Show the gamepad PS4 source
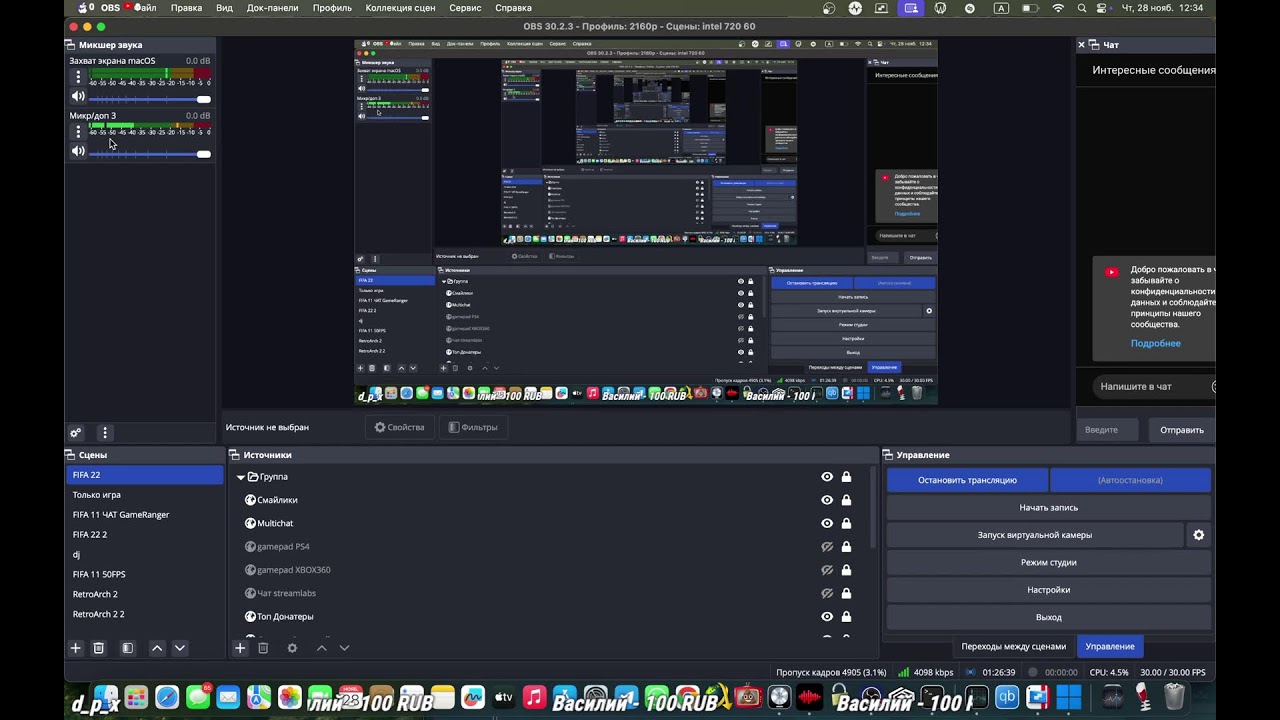Image resolution: width=1280 pixels, height=720 pixels. click(x=827, y=547)
